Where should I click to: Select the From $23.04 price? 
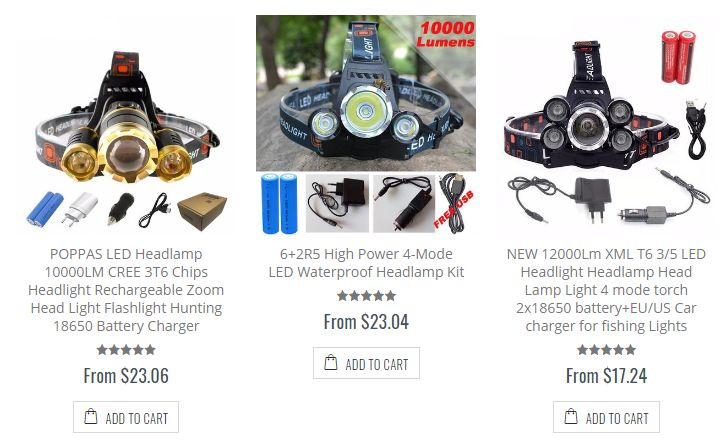[x=366, y=322]
